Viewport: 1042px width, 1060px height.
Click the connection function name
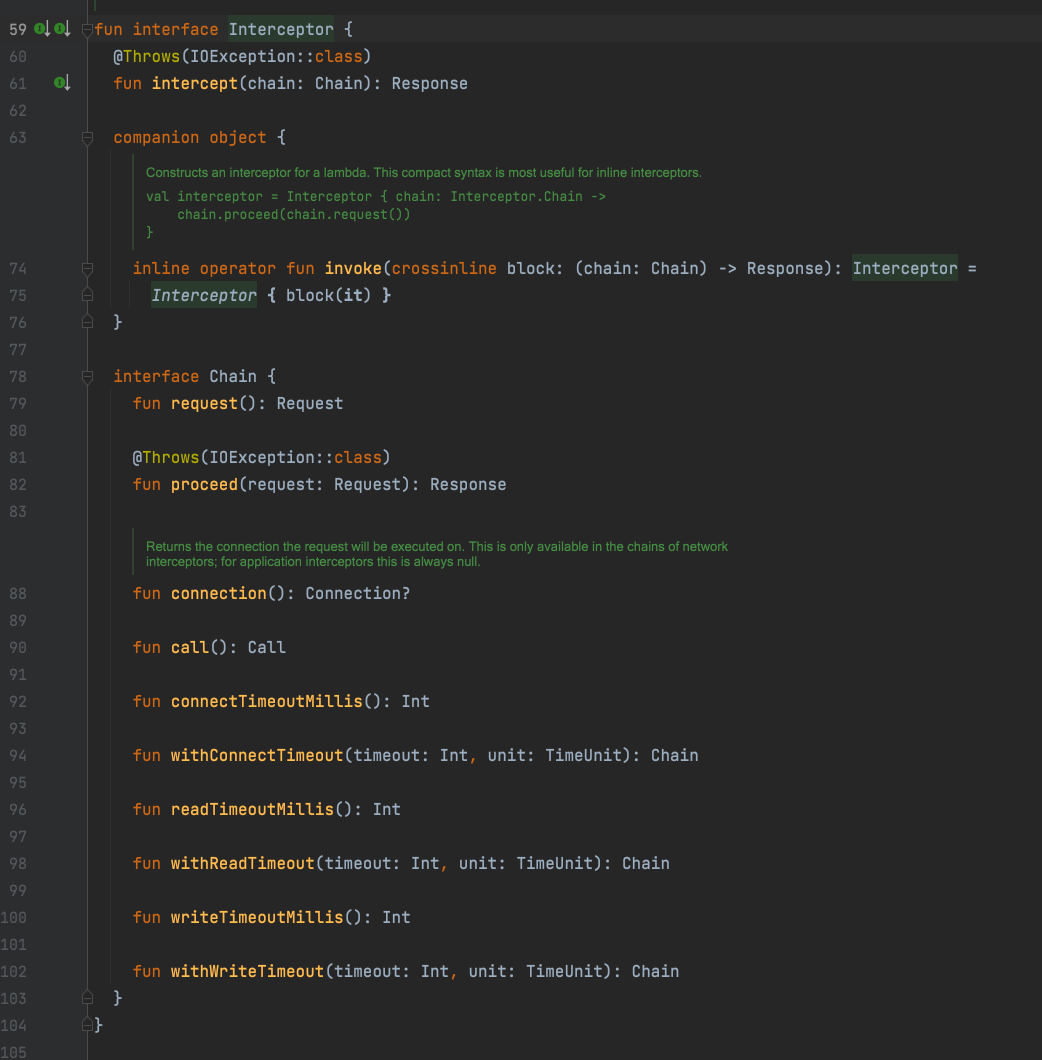click(x=218, y=594)
